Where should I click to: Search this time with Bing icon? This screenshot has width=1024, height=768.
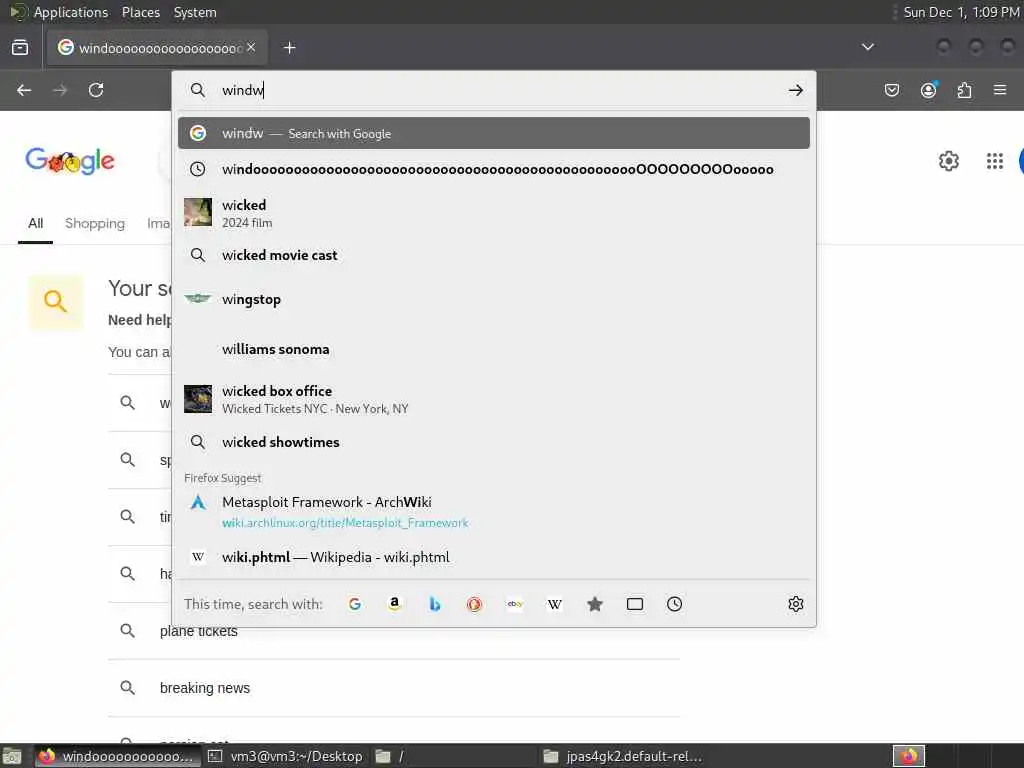[434, 604]
